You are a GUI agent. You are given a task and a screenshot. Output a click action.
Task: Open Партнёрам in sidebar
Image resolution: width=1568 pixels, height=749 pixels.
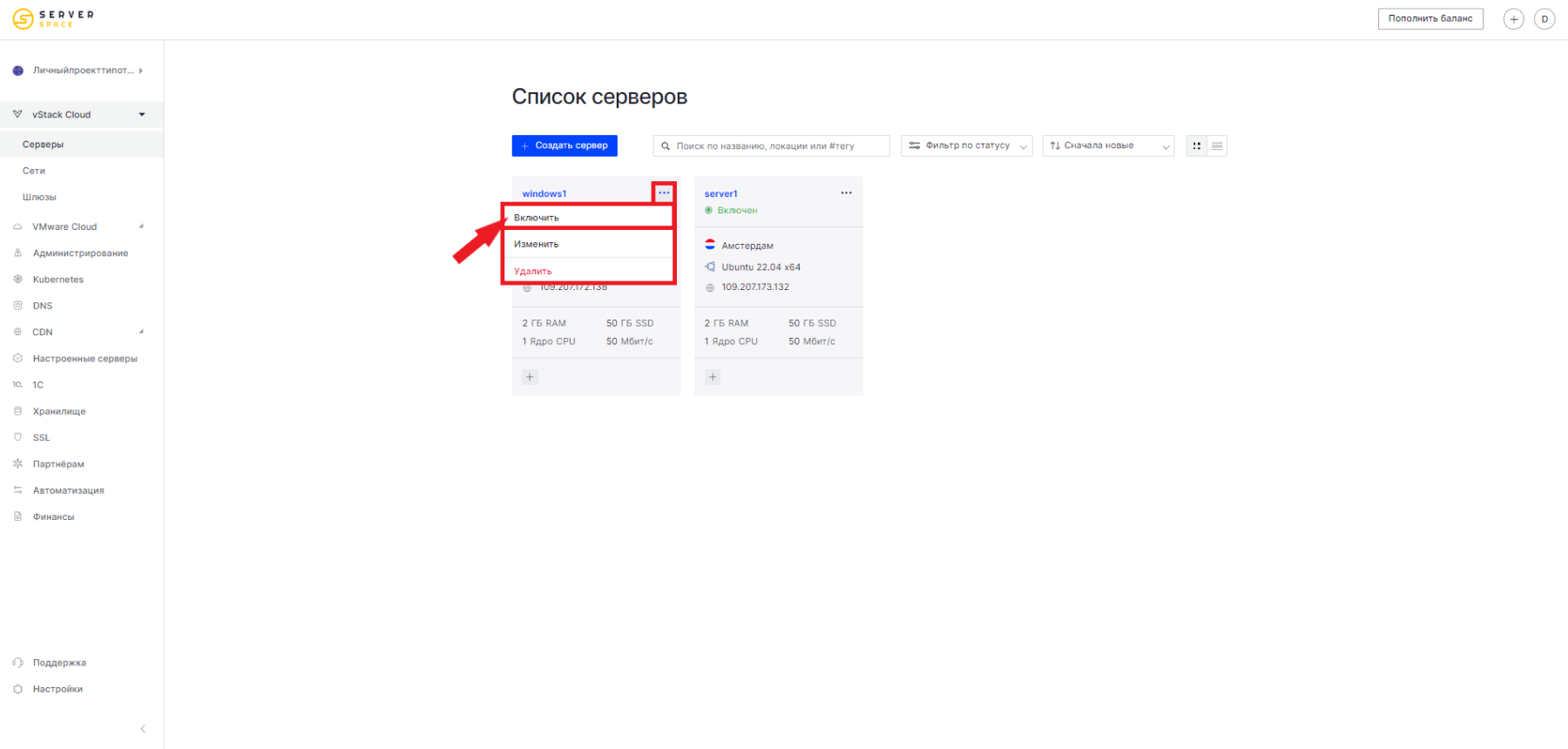(x=58, y=464)
